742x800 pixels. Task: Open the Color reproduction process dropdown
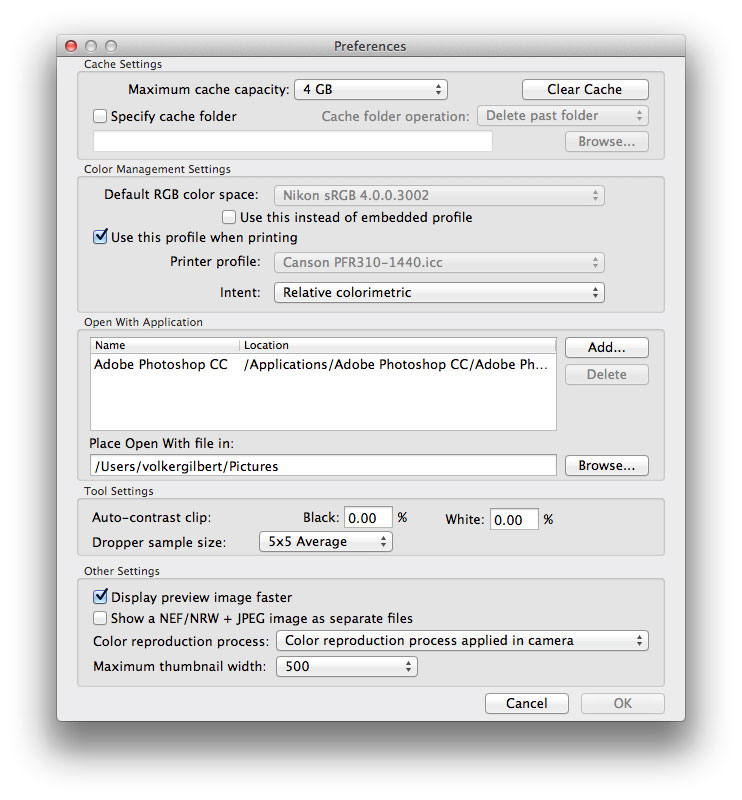(x=462, y=641)
